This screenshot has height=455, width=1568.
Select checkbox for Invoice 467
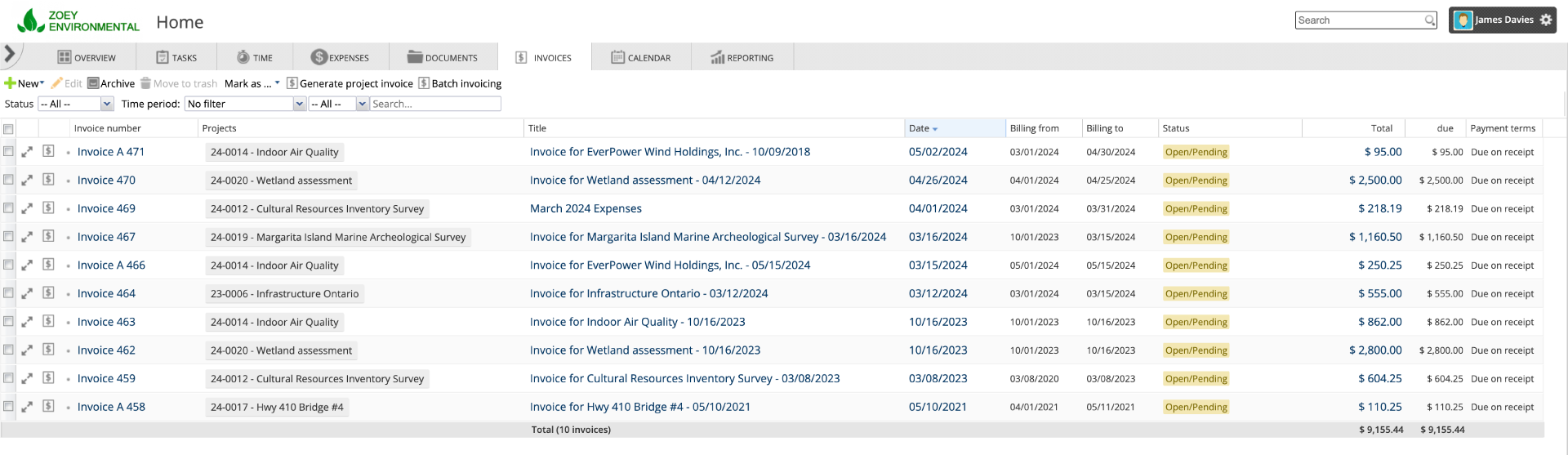(8, 236)
